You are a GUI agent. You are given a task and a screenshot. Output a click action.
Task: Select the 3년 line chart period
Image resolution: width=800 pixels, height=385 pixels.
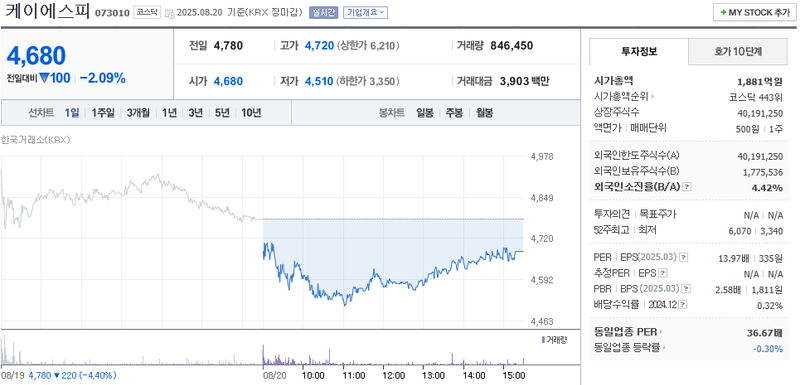coord(195,113)
